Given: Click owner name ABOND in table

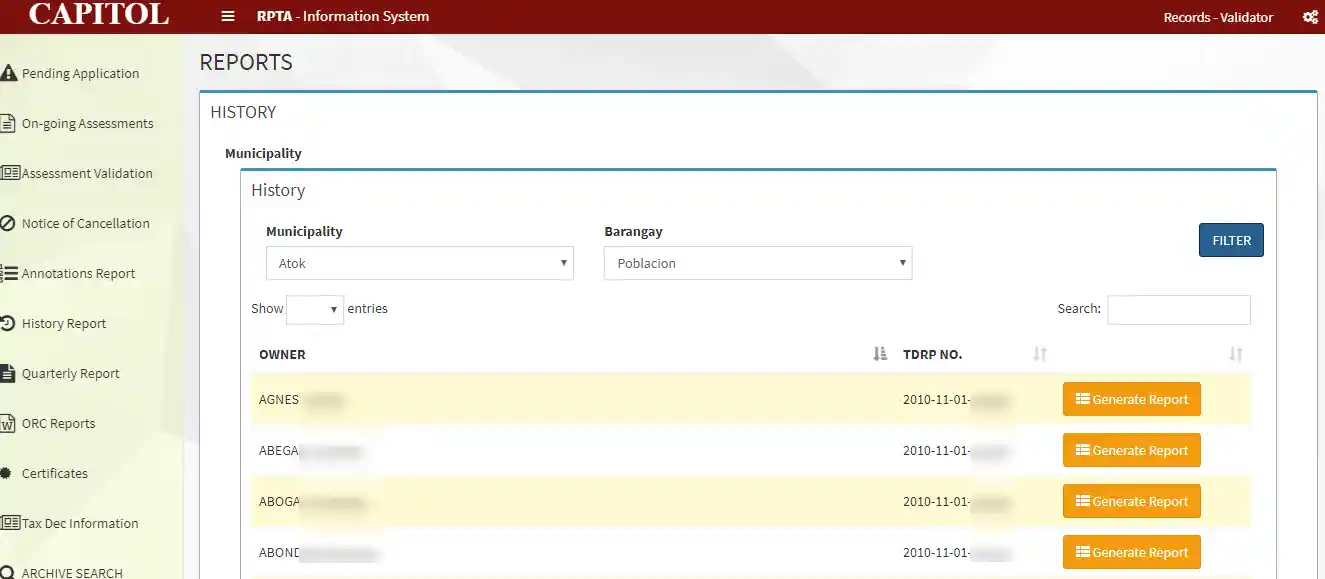Looking at the screenshot, I should [280, 552].
